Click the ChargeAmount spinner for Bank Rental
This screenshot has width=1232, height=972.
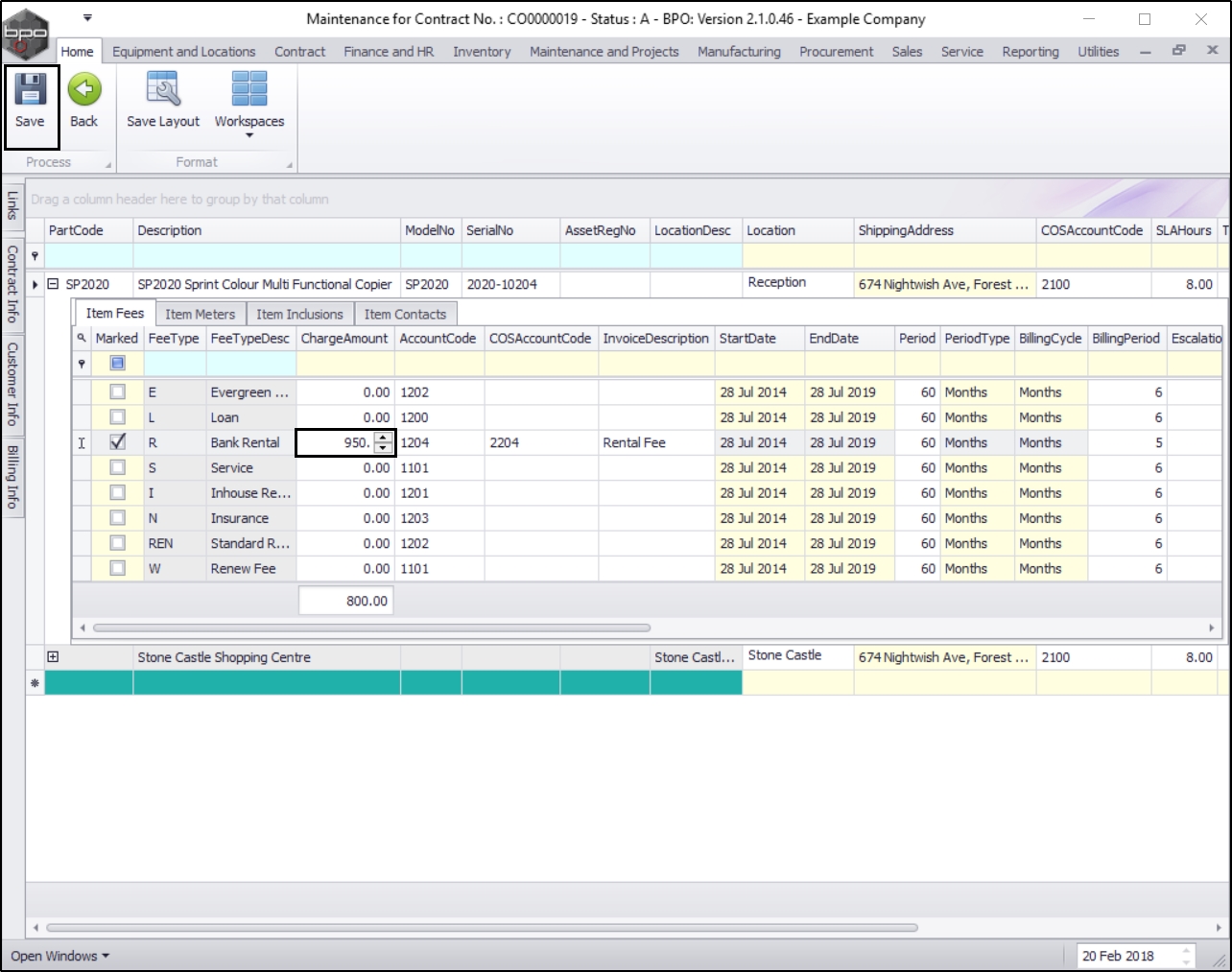point(383,442)
